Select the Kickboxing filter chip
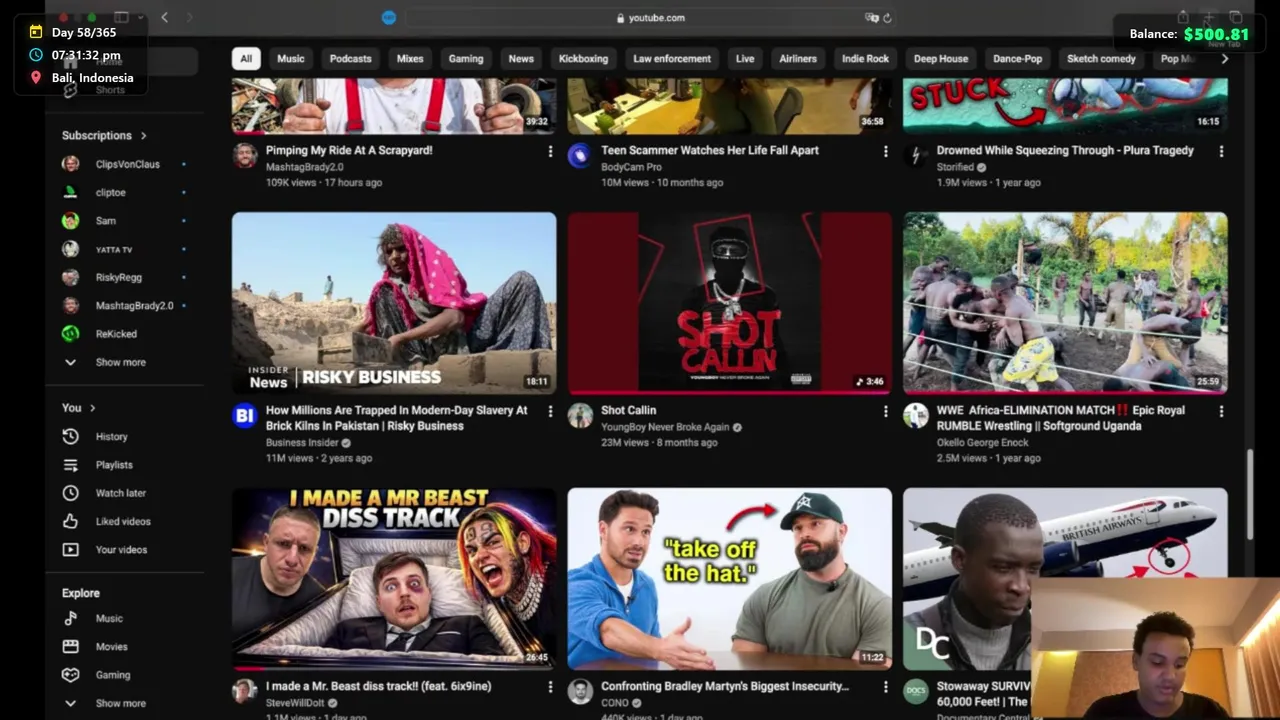The height and width of the screenshot is (720, 1280). point(583,59)
